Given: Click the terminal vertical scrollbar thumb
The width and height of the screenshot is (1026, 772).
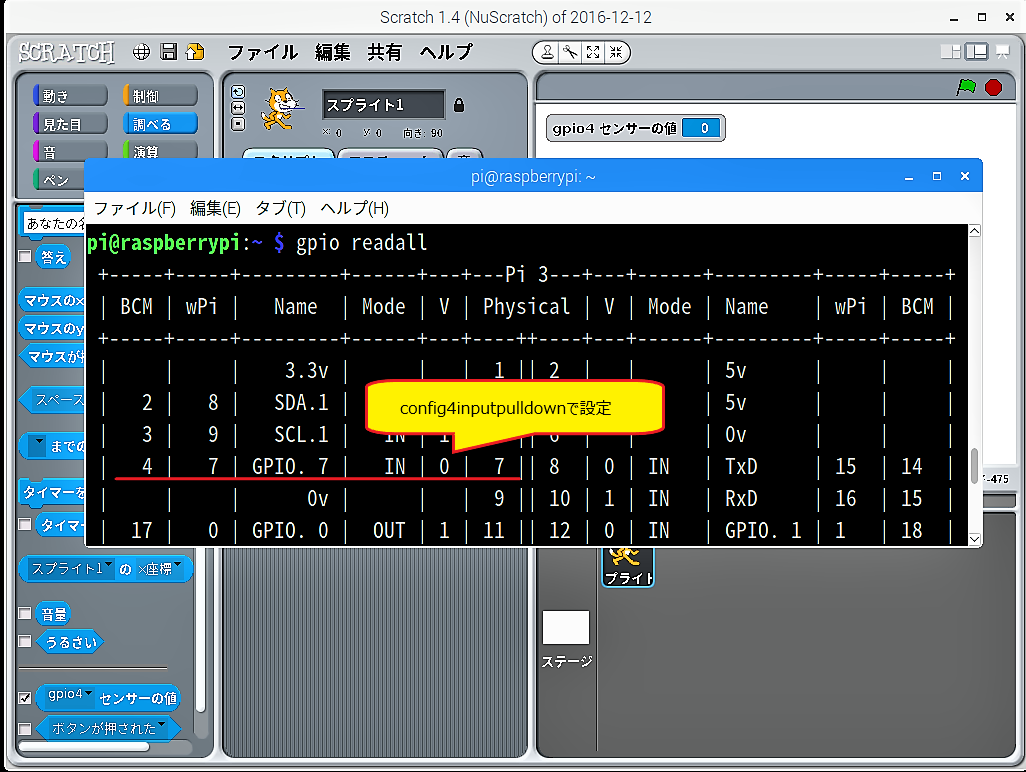Looking at the screenshot, I should click(x=974, y=465).
